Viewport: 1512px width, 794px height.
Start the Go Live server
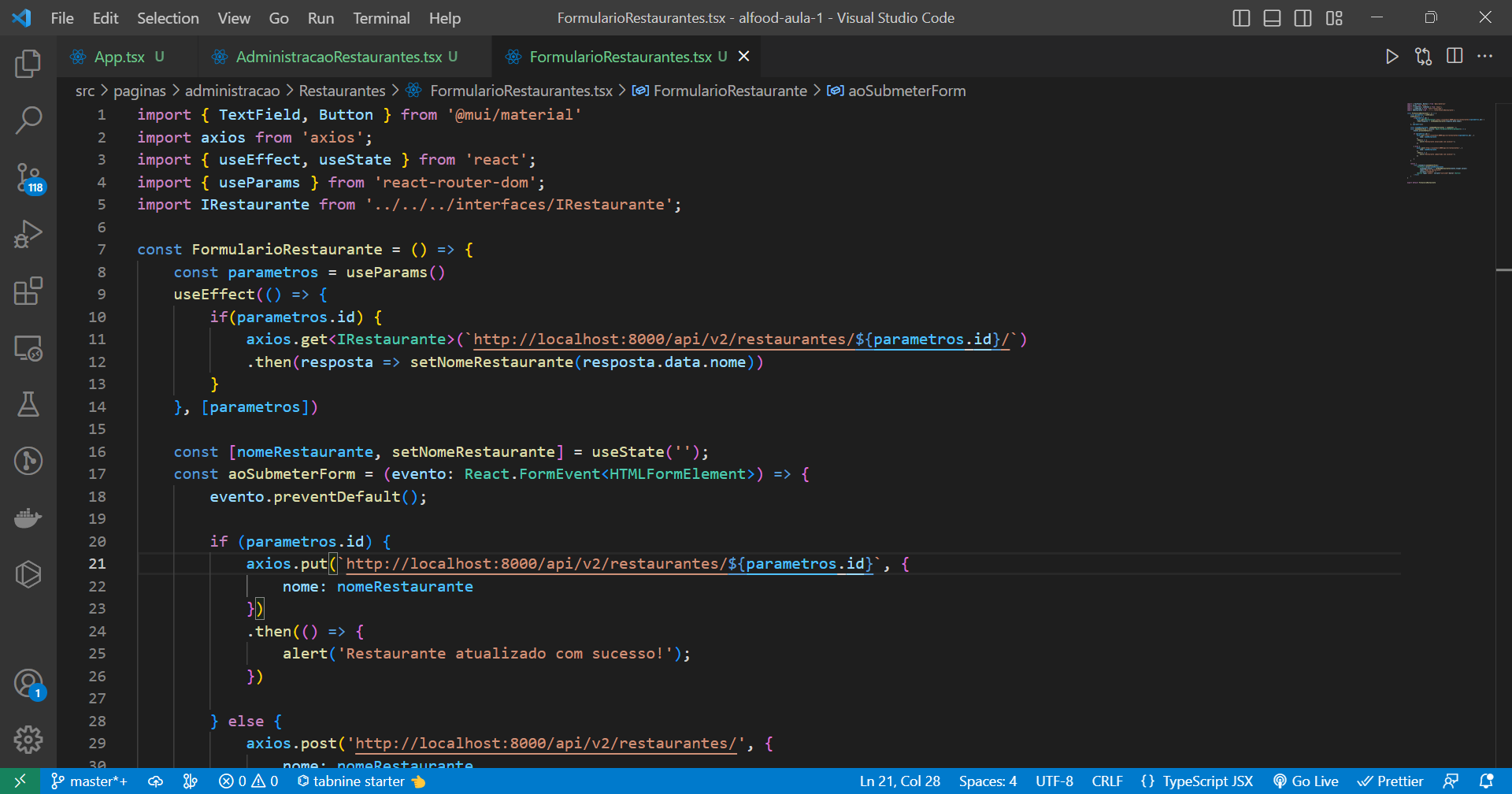point(1306,781)
